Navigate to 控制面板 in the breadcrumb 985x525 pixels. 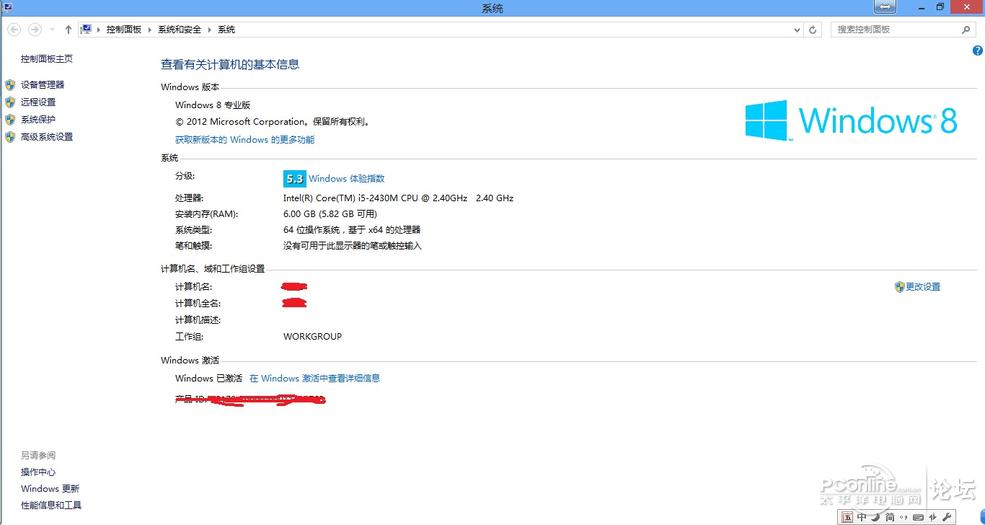(x=124, y=30)
